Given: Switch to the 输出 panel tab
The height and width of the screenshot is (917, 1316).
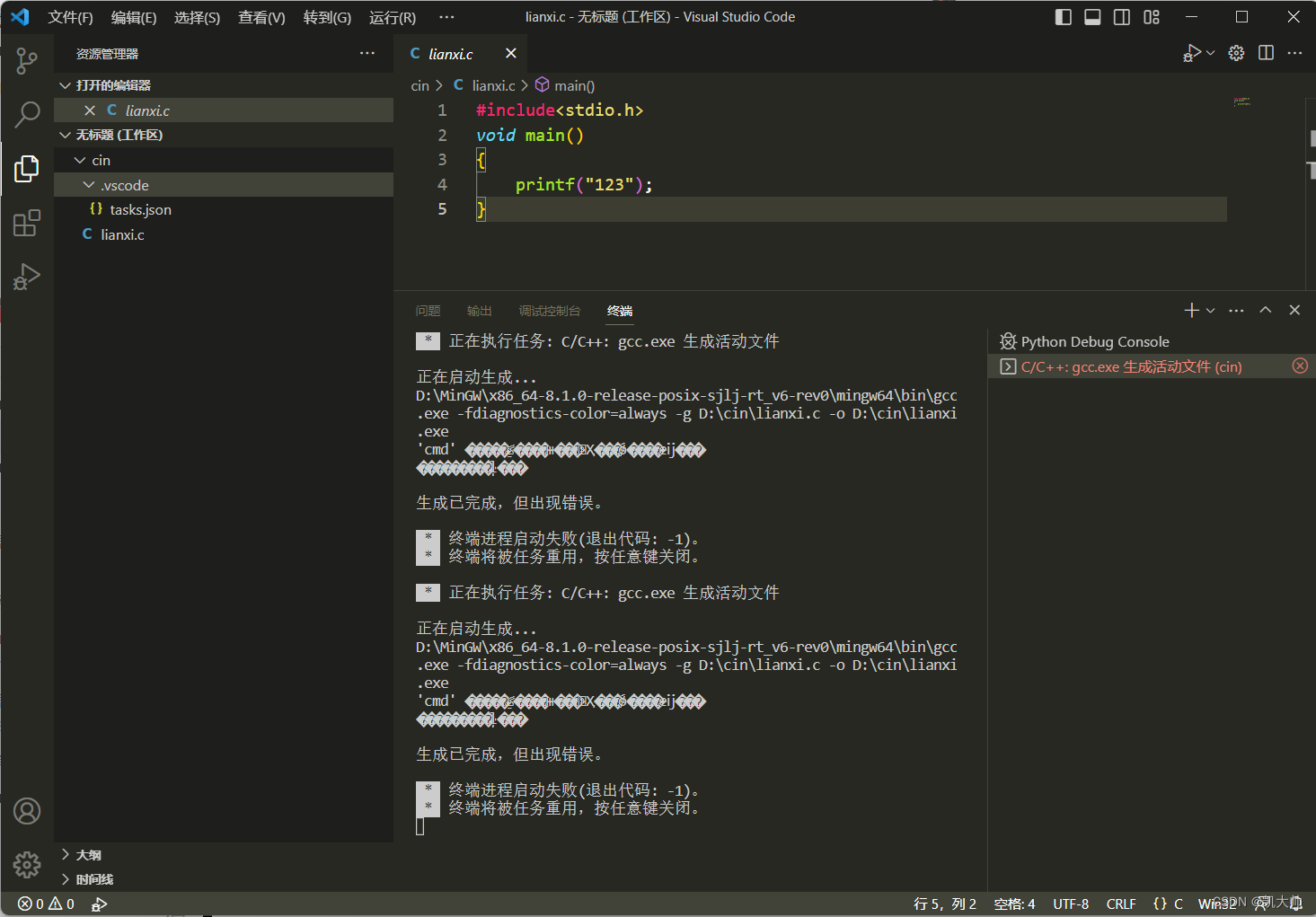Looking at the screenshot, I should (480, 311).
